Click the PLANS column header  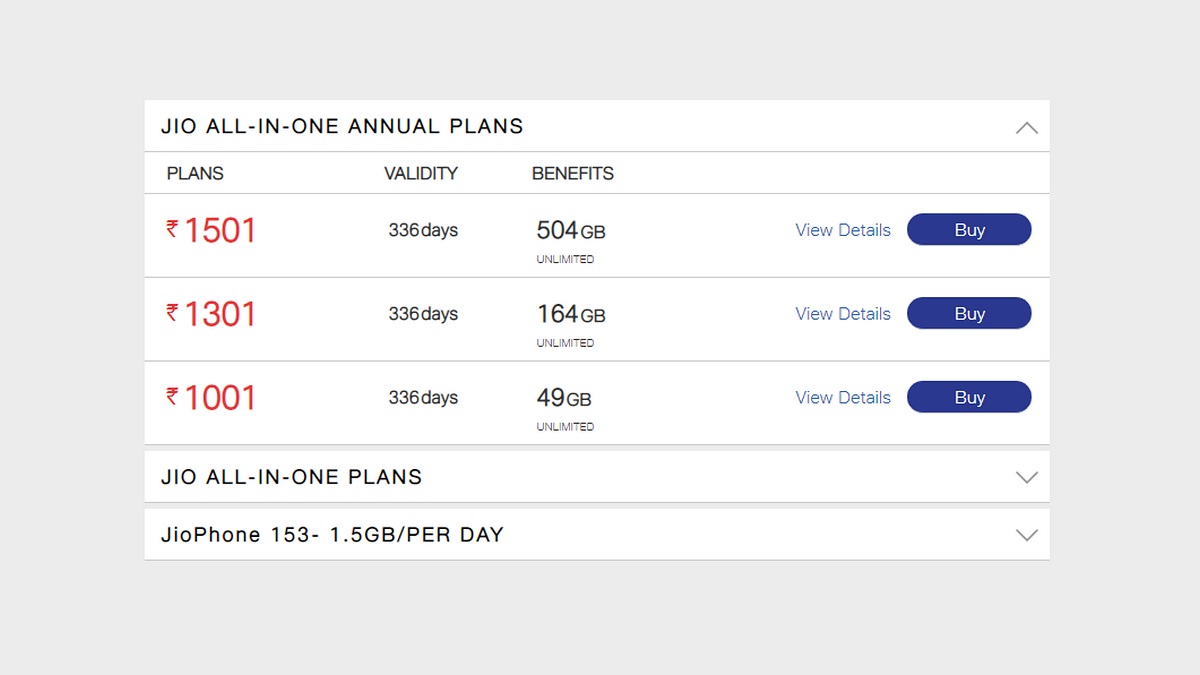click(194, 173)
